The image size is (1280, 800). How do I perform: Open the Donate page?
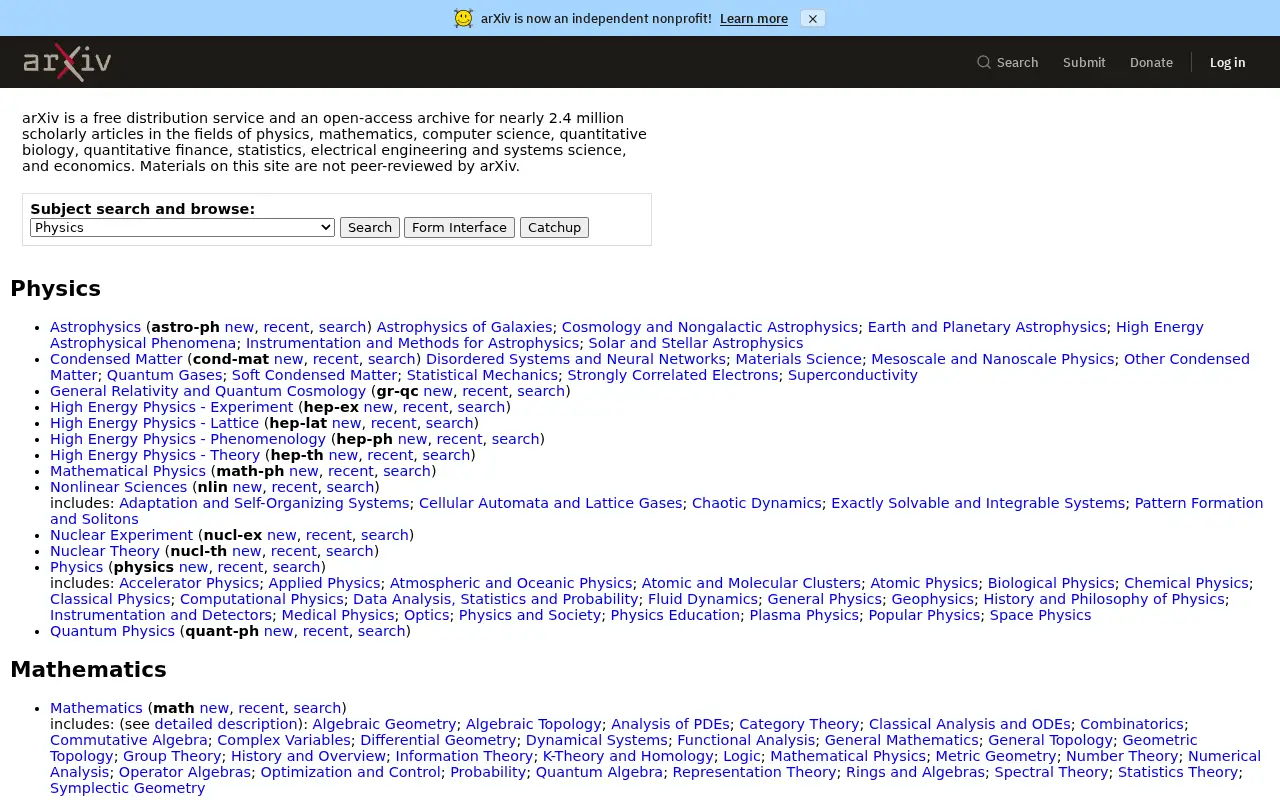point(1151,62)
